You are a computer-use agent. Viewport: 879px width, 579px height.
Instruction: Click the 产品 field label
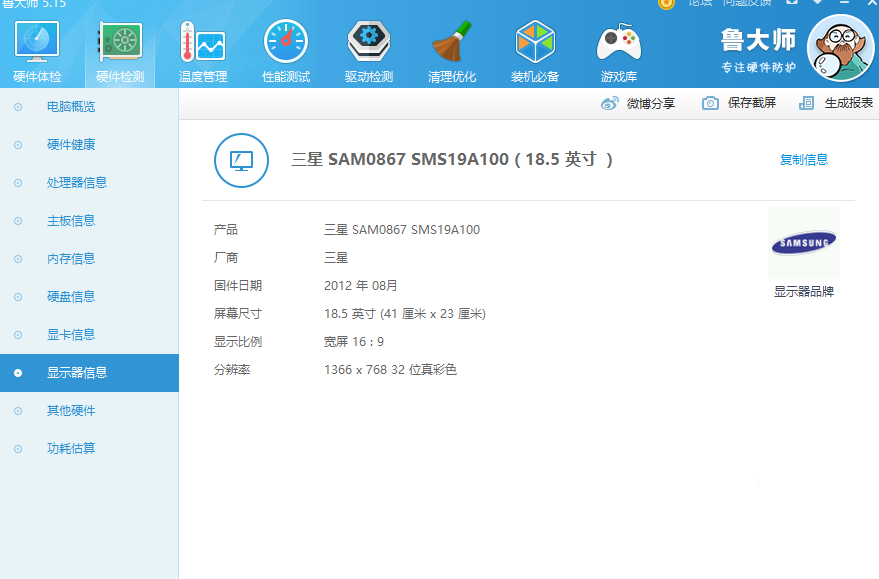pos(226,230)
